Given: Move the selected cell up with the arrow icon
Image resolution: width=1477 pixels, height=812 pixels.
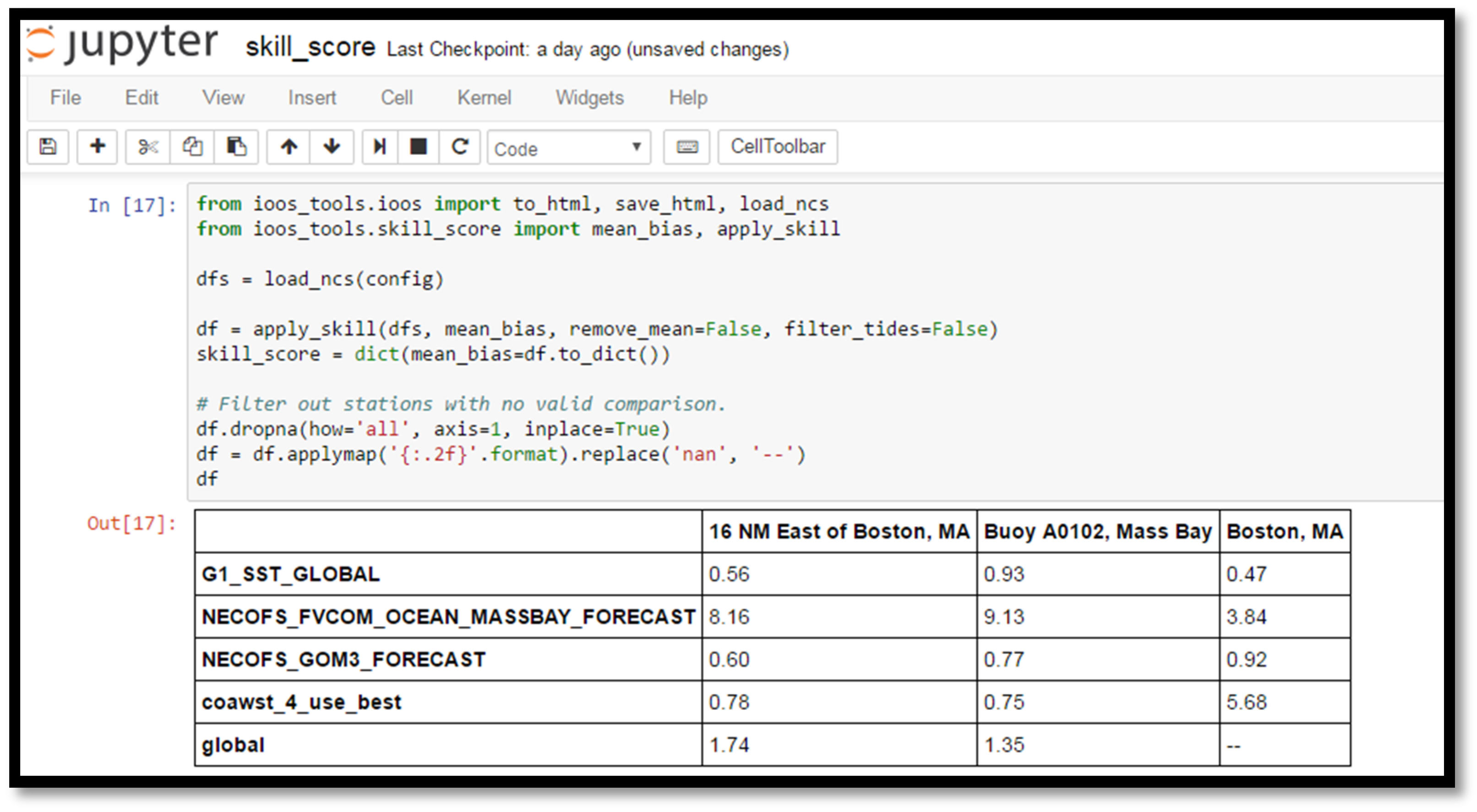Looking at the screenshot, I should pos(289,147).
